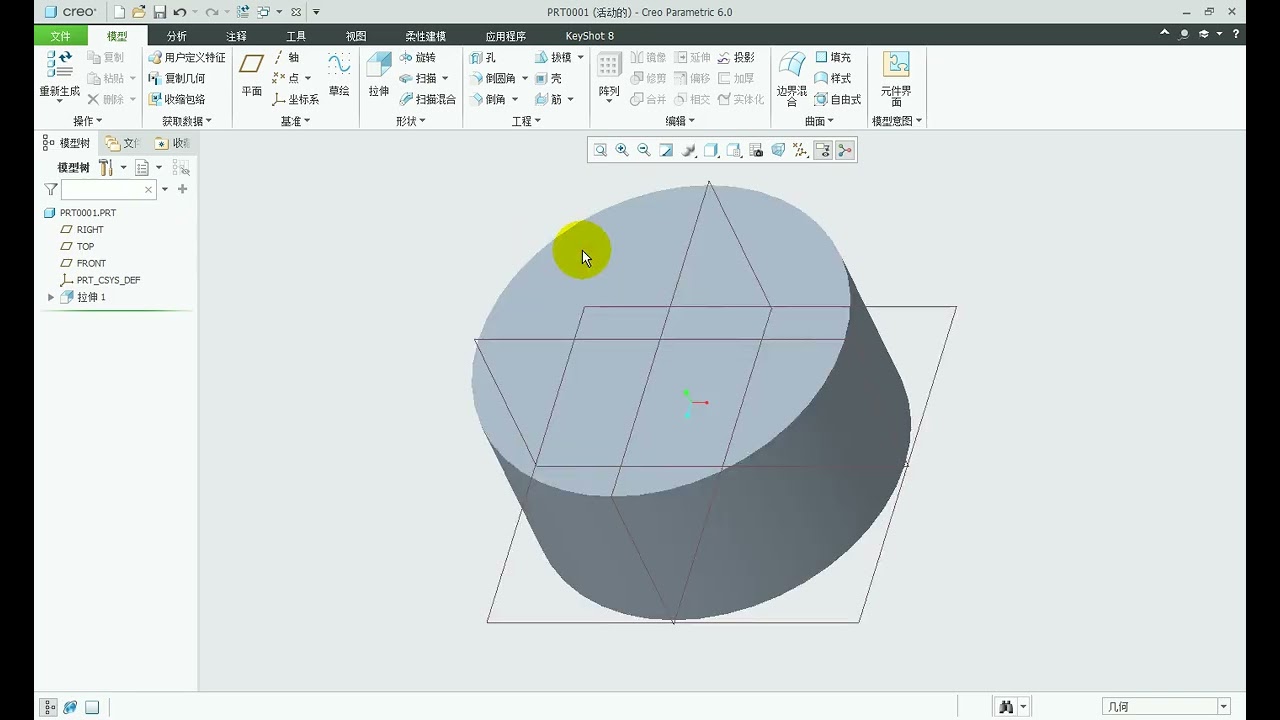Click the 壳 (Shell) tool
Viewport: 1280px width, 720px height.
point(549,78)
